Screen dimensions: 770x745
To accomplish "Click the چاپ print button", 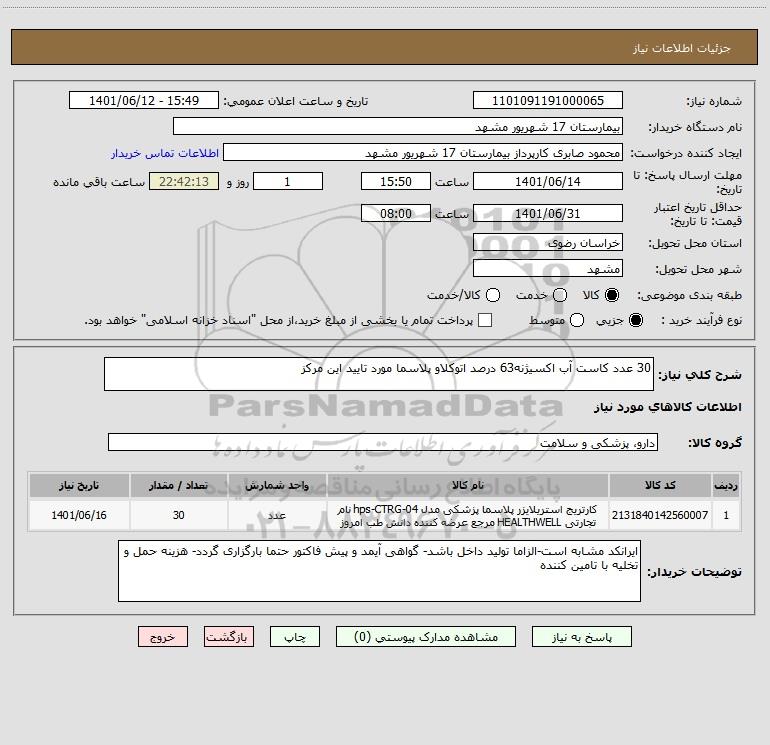I will coord(295,637).
